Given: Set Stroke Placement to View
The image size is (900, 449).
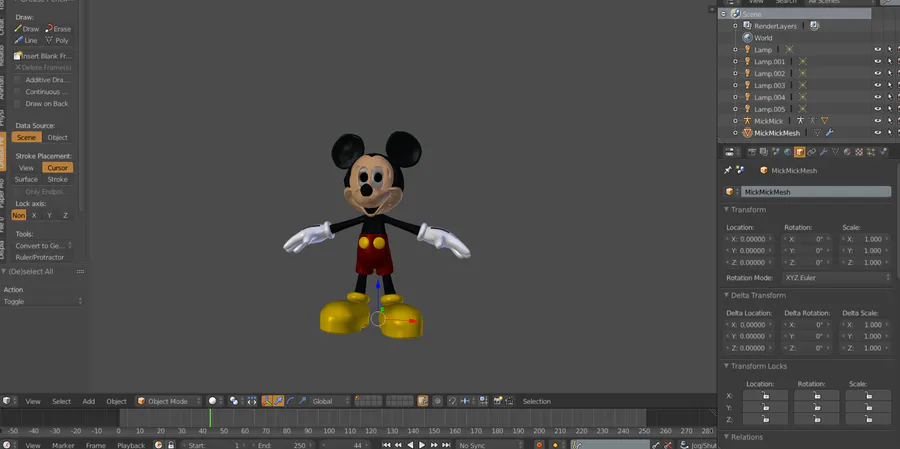Looking at the screenshot, I should pos(26,168).
